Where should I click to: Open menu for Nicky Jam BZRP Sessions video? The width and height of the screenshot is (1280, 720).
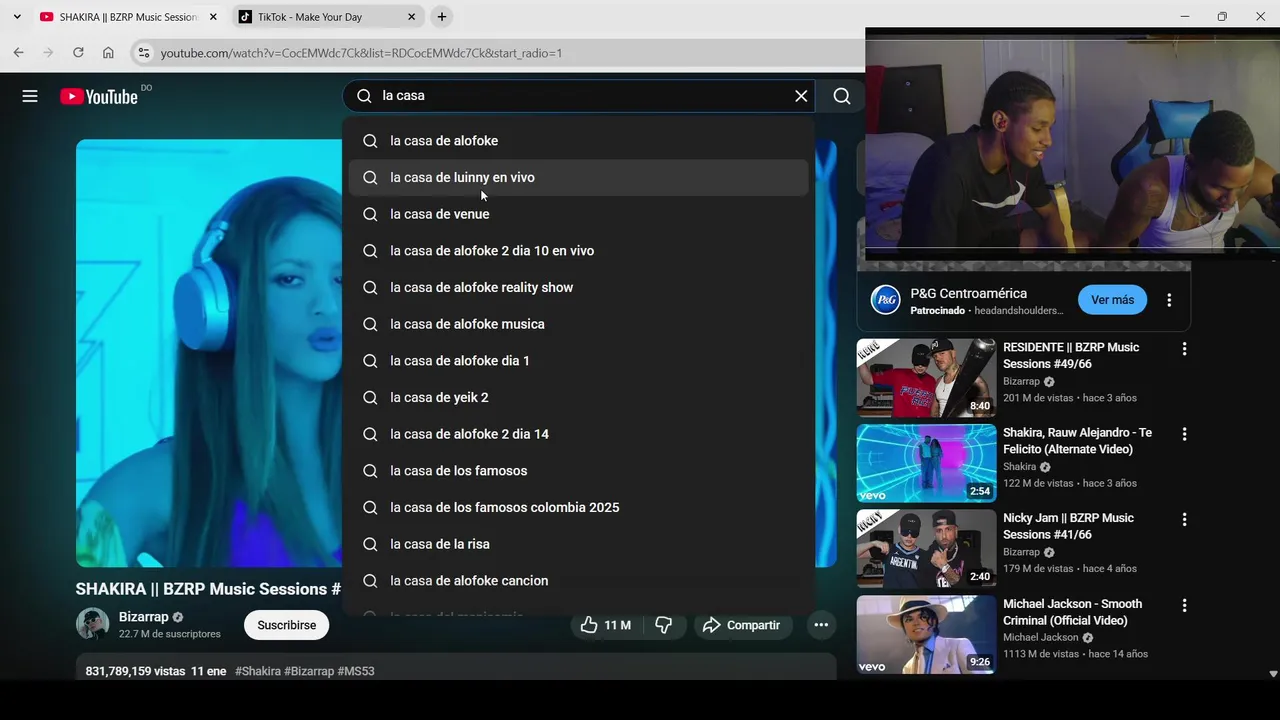(1184, 520)
